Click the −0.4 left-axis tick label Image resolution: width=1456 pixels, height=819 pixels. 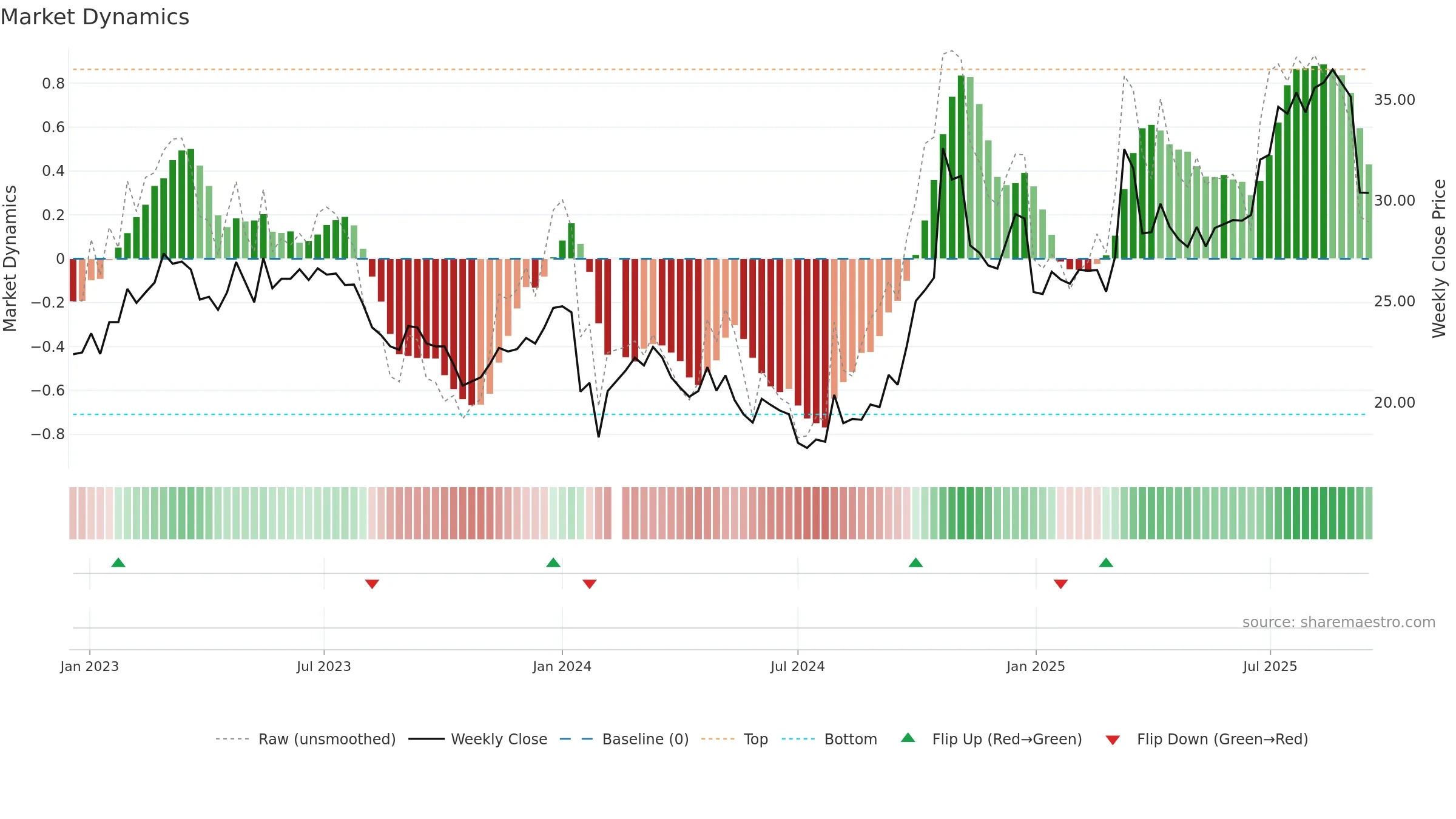tap(48, 346)
